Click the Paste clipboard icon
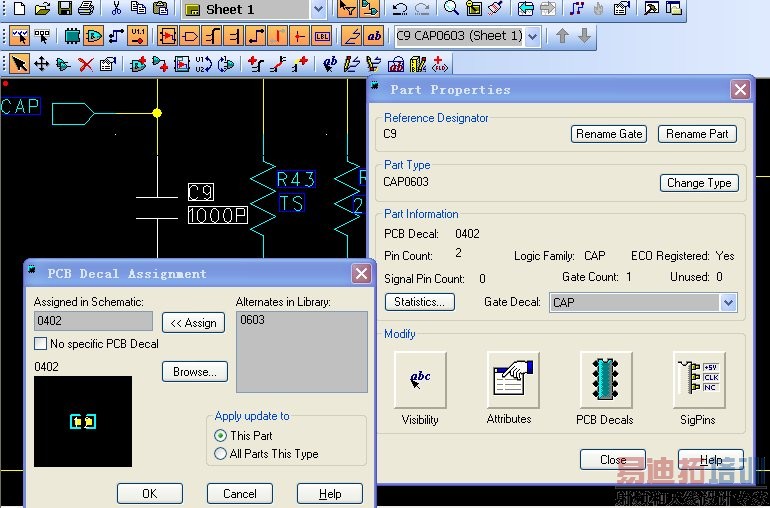 [x=160, y=8]
